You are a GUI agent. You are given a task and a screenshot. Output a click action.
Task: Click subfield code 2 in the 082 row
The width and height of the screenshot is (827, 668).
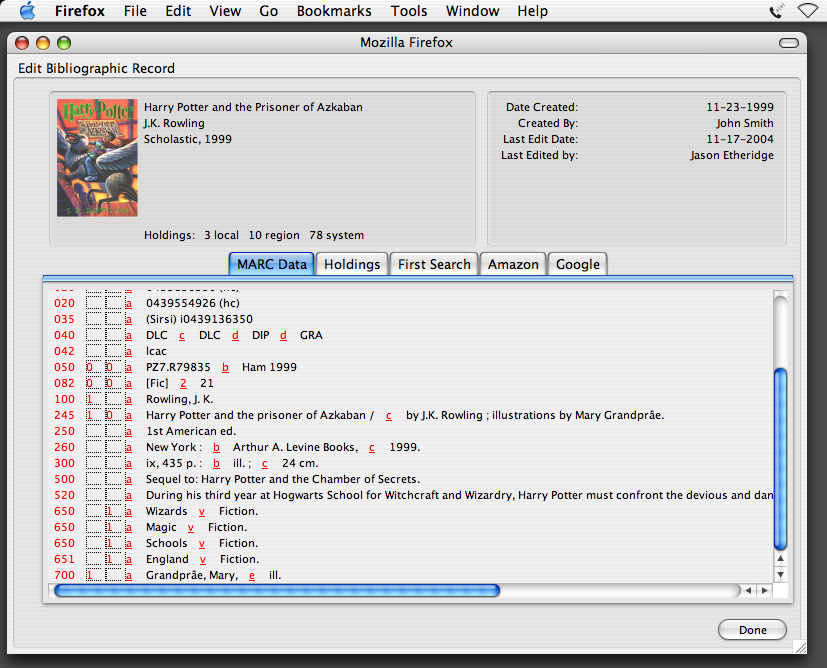(x=183, y=383)
